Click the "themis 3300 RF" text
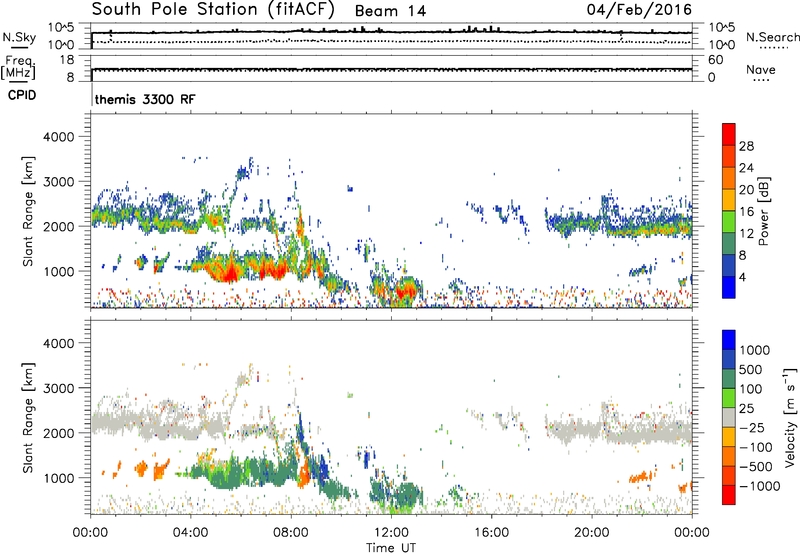This screenshot has width=800, height=554. 145,99
